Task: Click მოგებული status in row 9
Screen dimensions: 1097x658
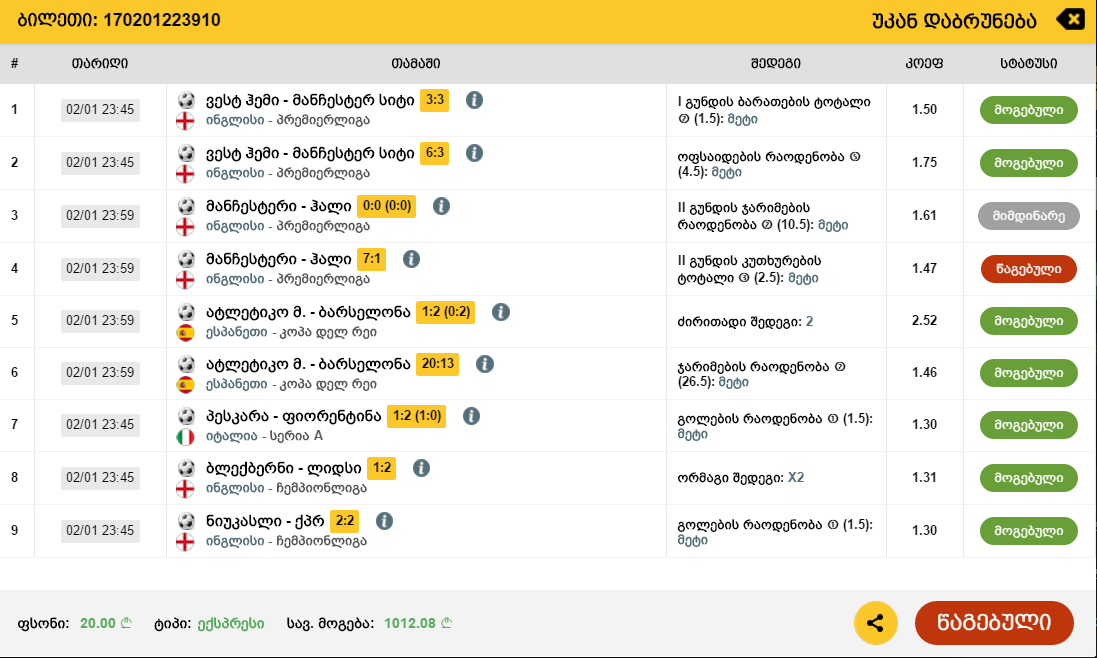Action: (1028, 531)
